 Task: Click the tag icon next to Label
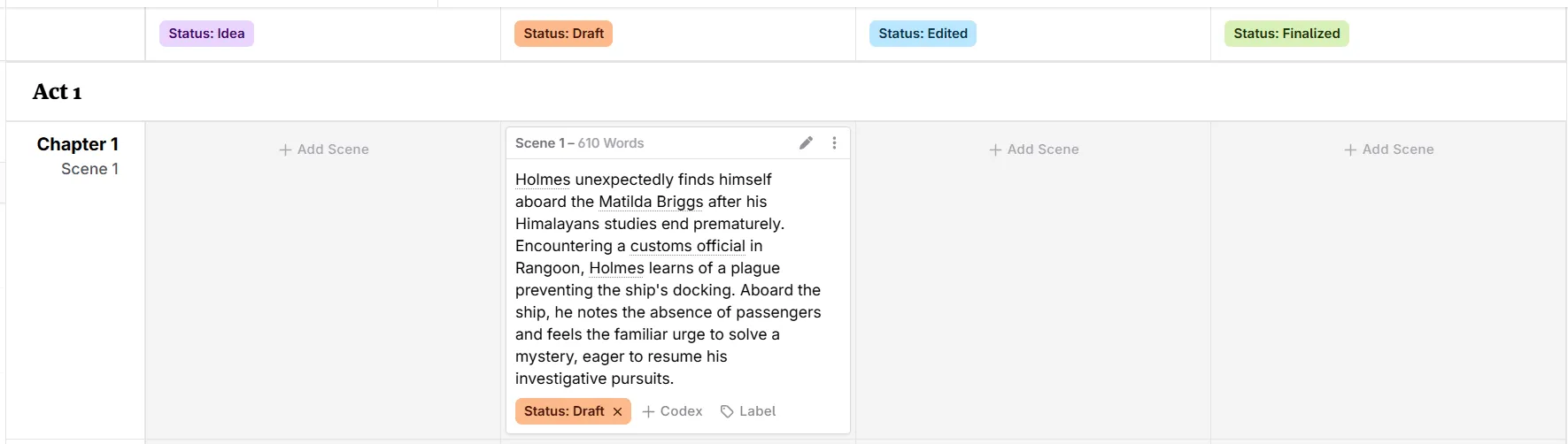point(727,412)
